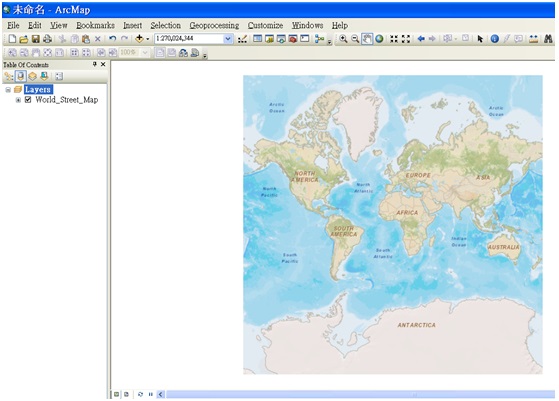Screen dimensions: 559x401
Task: List By Drawing Order in TOC
Action: (x=9, y=76)
